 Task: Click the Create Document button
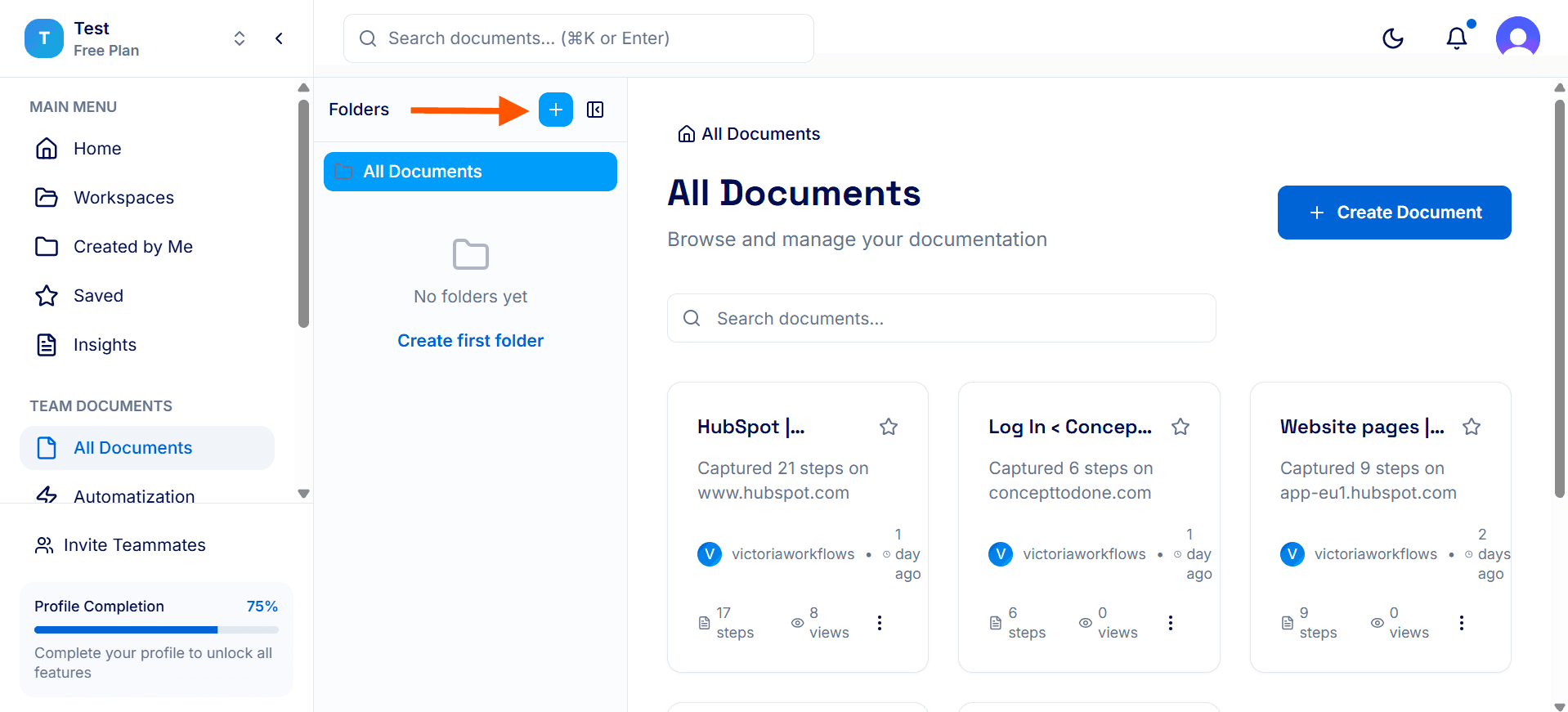click(x=1394, y=213)
